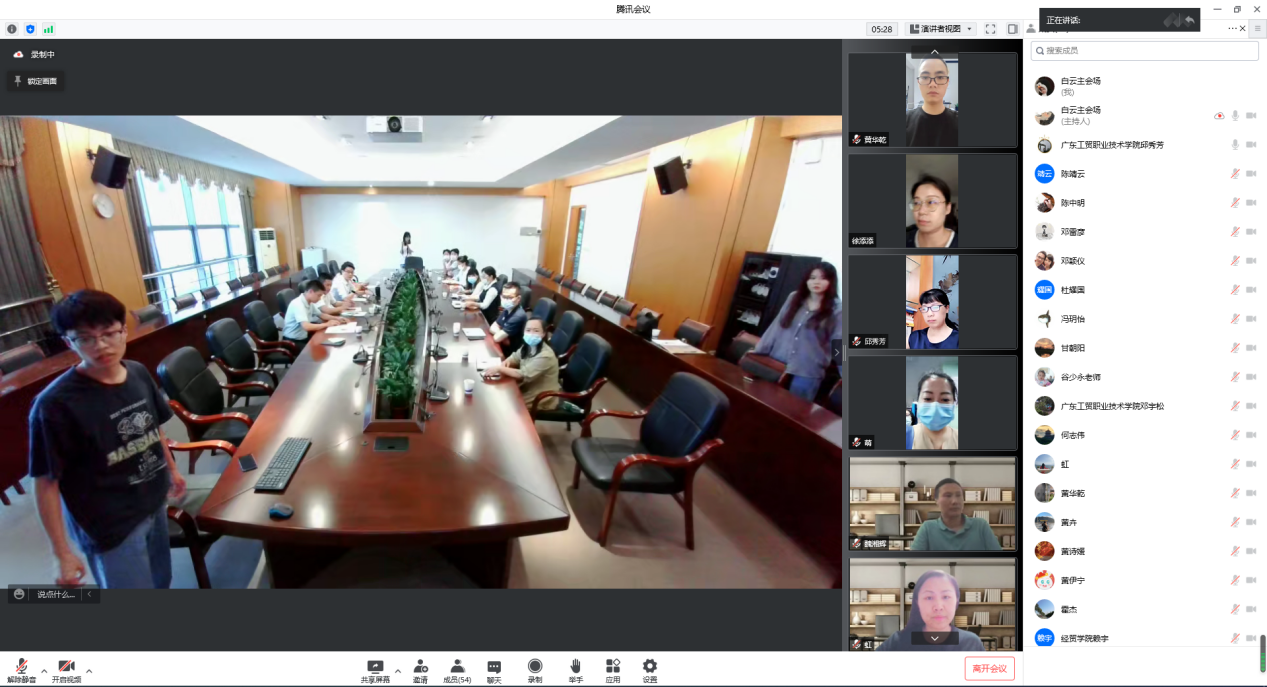The width and height of the screenshot is (1267, 687).
Task: Expand video options arrow beside 开启视频
Action: 89,671
